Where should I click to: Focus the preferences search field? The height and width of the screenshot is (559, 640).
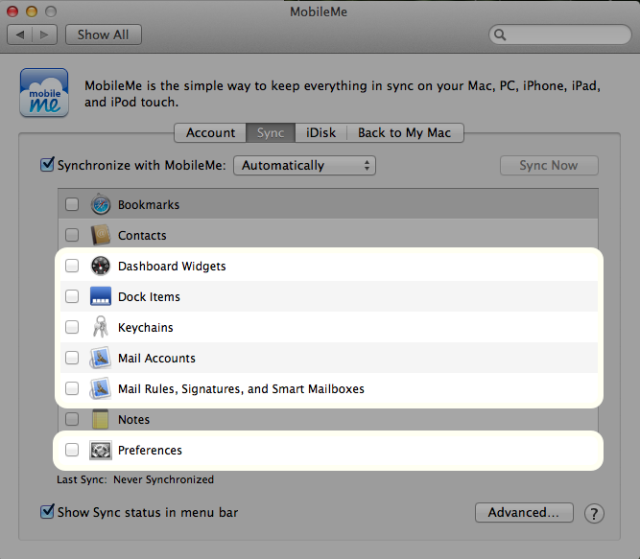tap(560, 35)
